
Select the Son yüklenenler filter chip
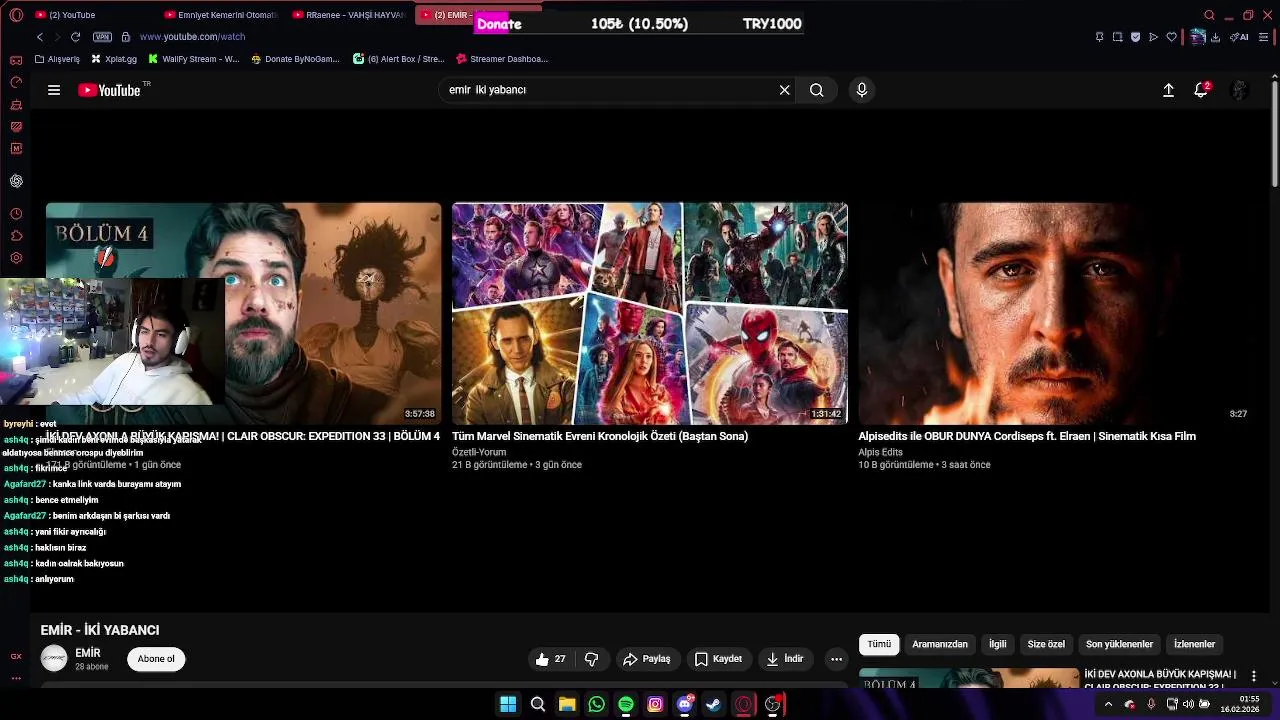click(x=1120, y=644)
